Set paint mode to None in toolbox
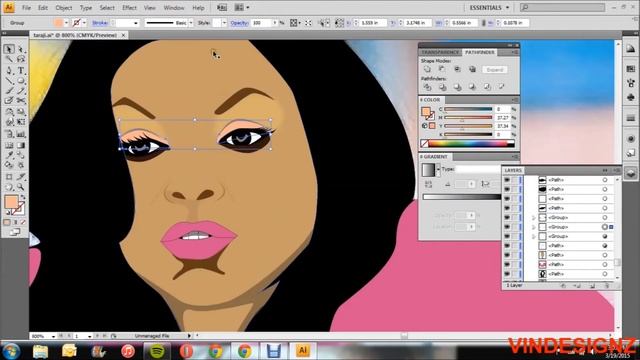The image size is (640, 360). [23, 222]
